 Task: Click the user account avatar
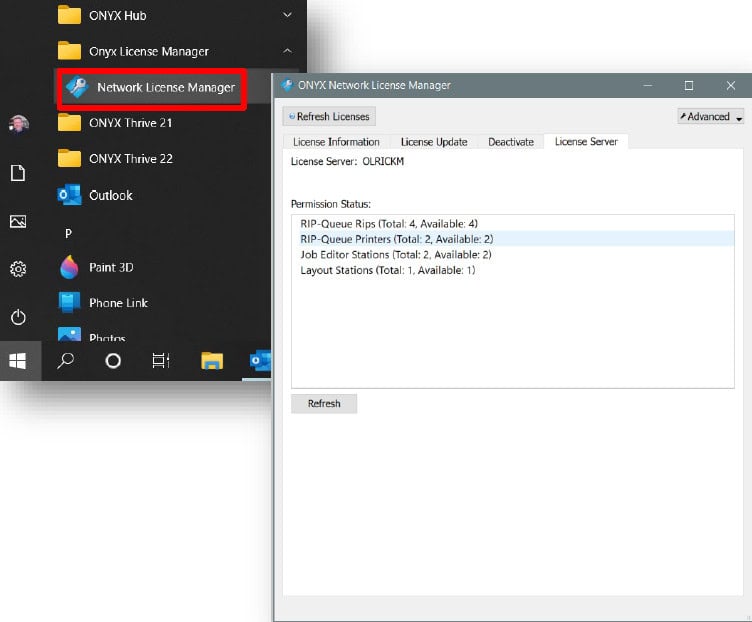pos(18,124)
